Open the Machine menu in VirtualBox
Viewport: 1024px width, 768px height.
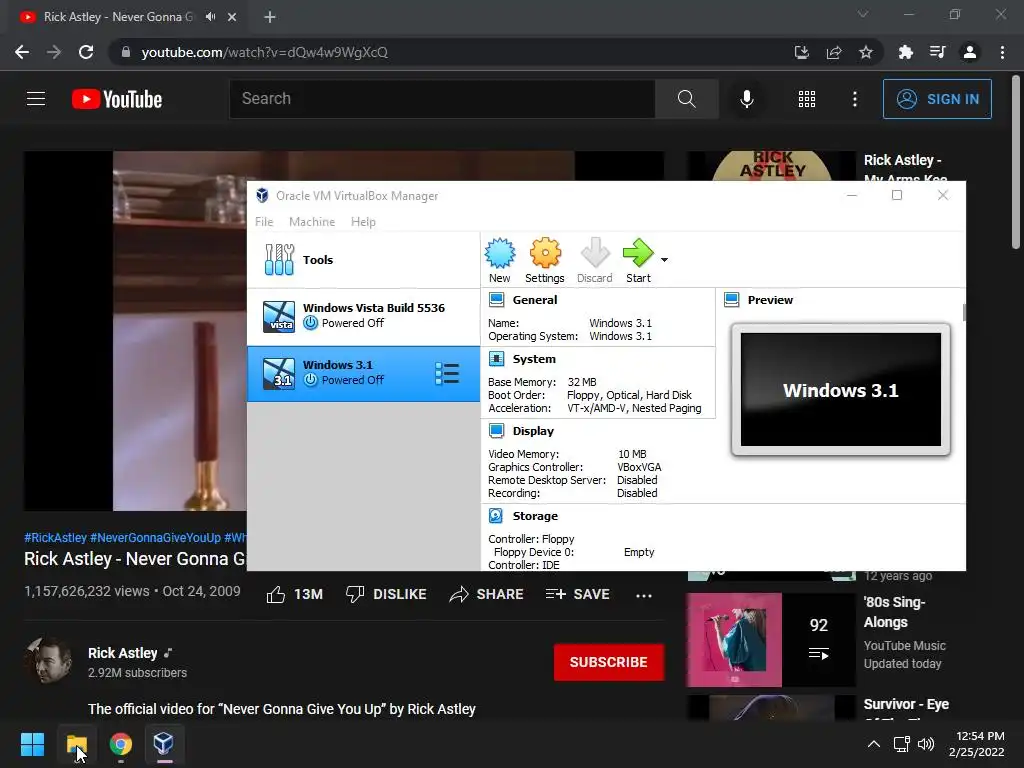coord(312,222)
